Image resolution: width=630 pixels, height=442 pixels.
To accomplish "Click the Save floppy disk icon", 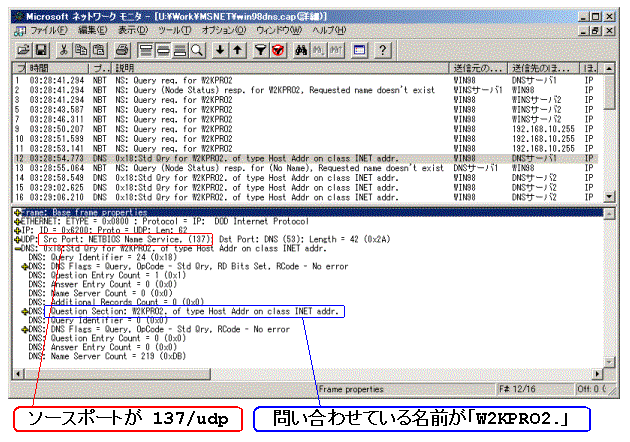I will (41, 50).
